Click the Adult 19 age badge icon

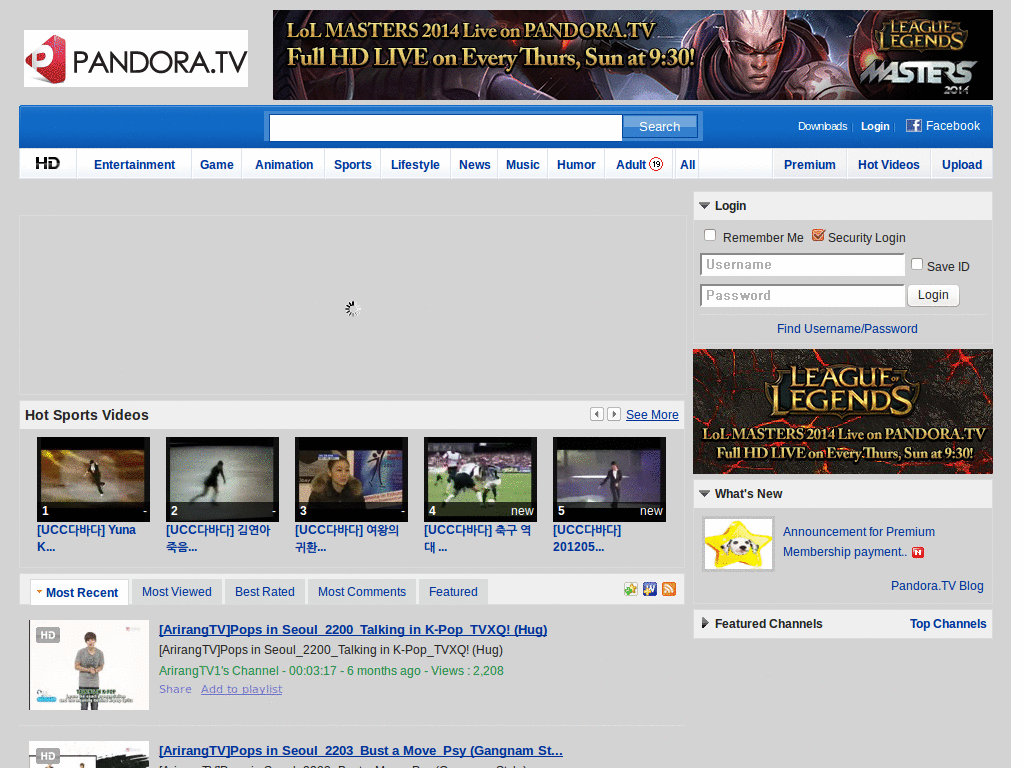pos(656,164)
